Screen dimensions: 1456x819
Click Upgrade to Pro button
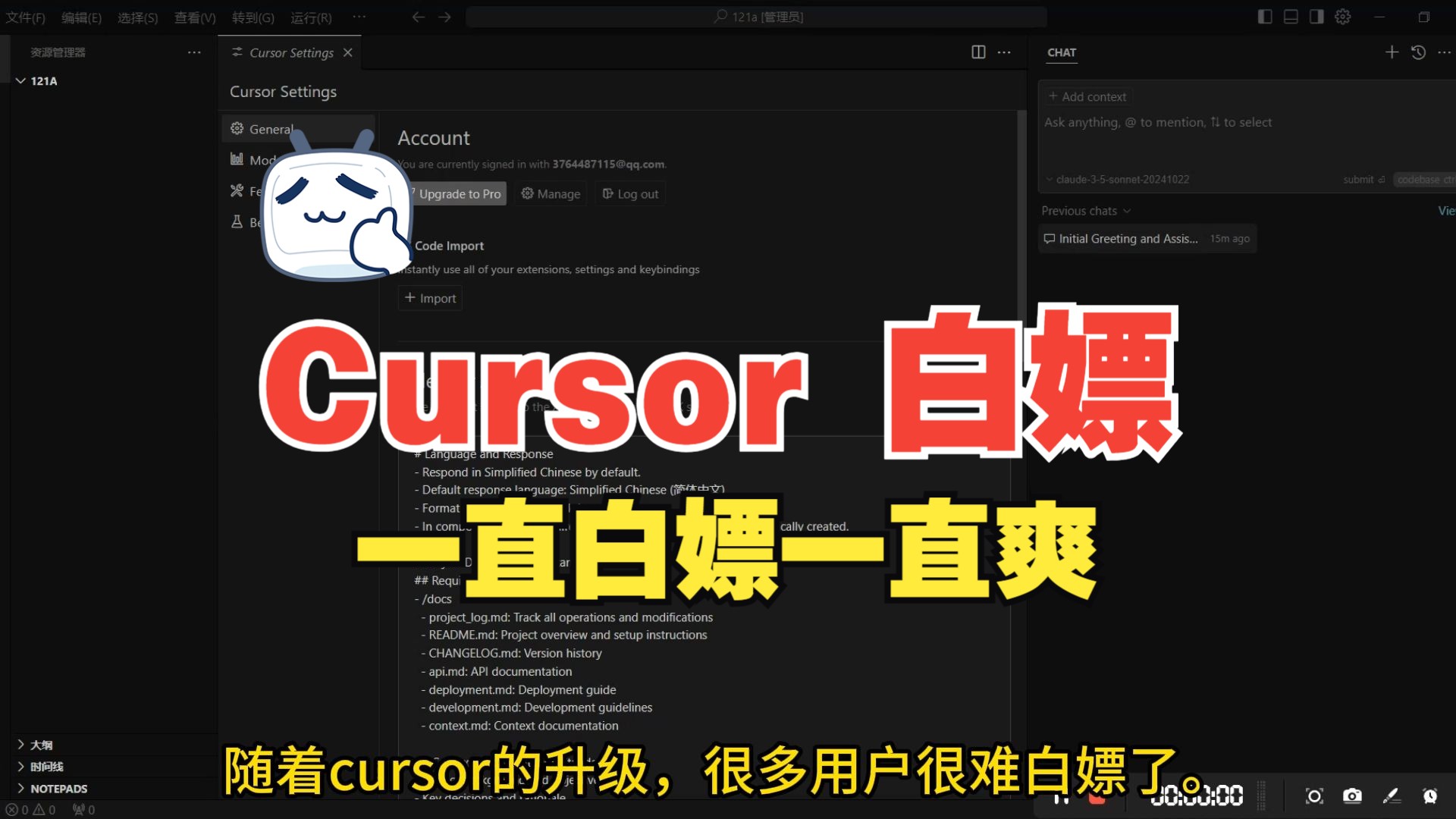coord(454,193)
